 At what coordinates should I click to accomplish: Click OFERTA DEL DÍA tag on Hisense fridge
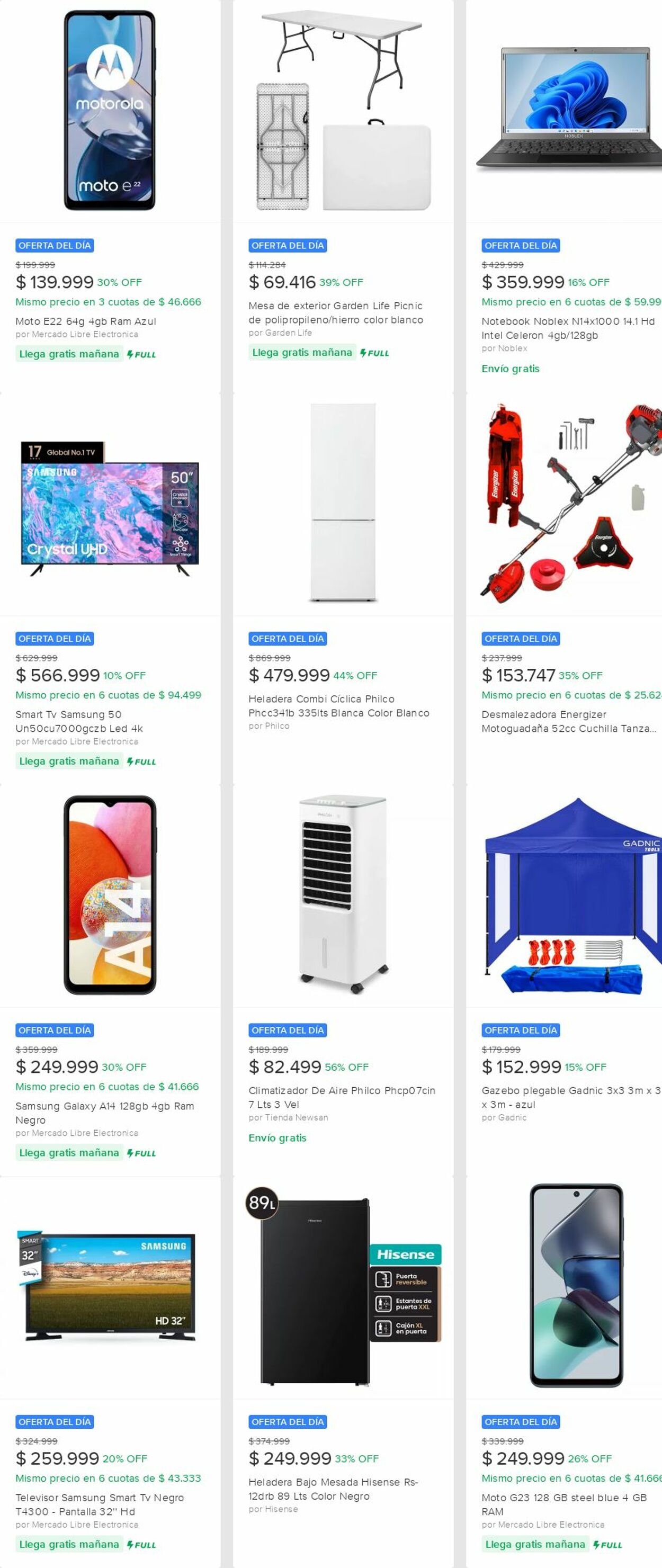click(288, 1421)
